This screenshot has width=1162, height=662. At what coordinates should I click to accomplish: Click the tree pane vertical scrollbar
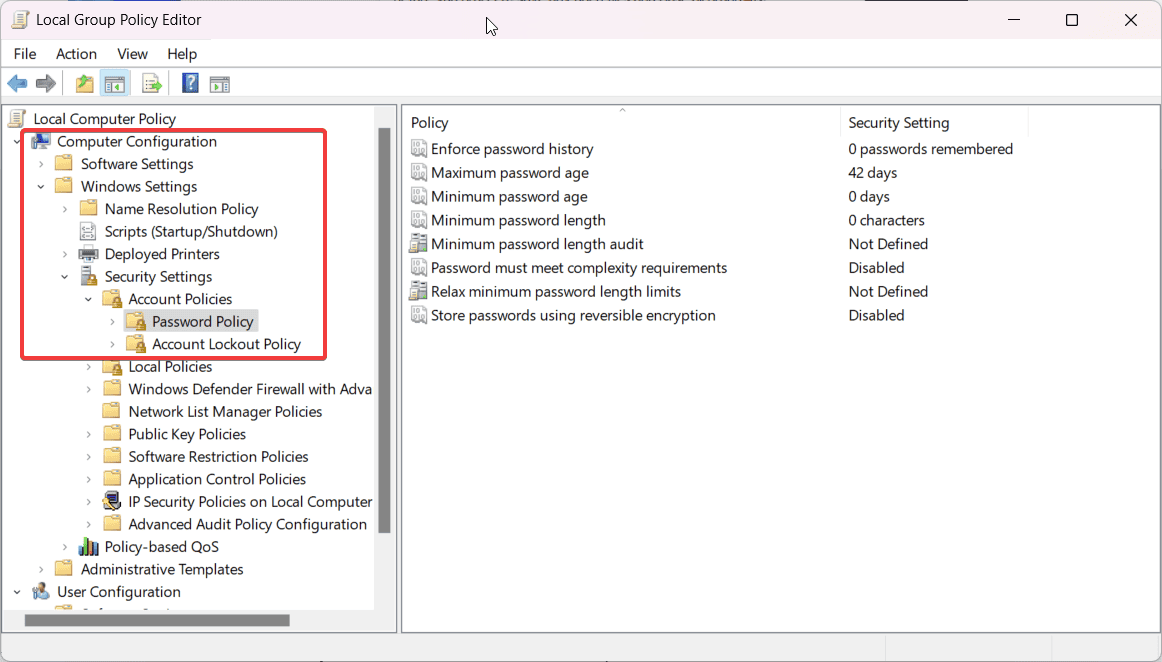point(384,331)
